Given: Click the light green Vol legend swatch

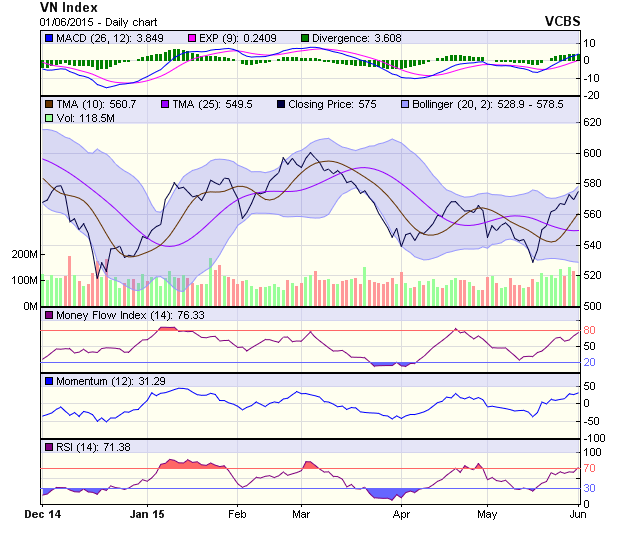Looking at the screenshot, I should point(49,118).
